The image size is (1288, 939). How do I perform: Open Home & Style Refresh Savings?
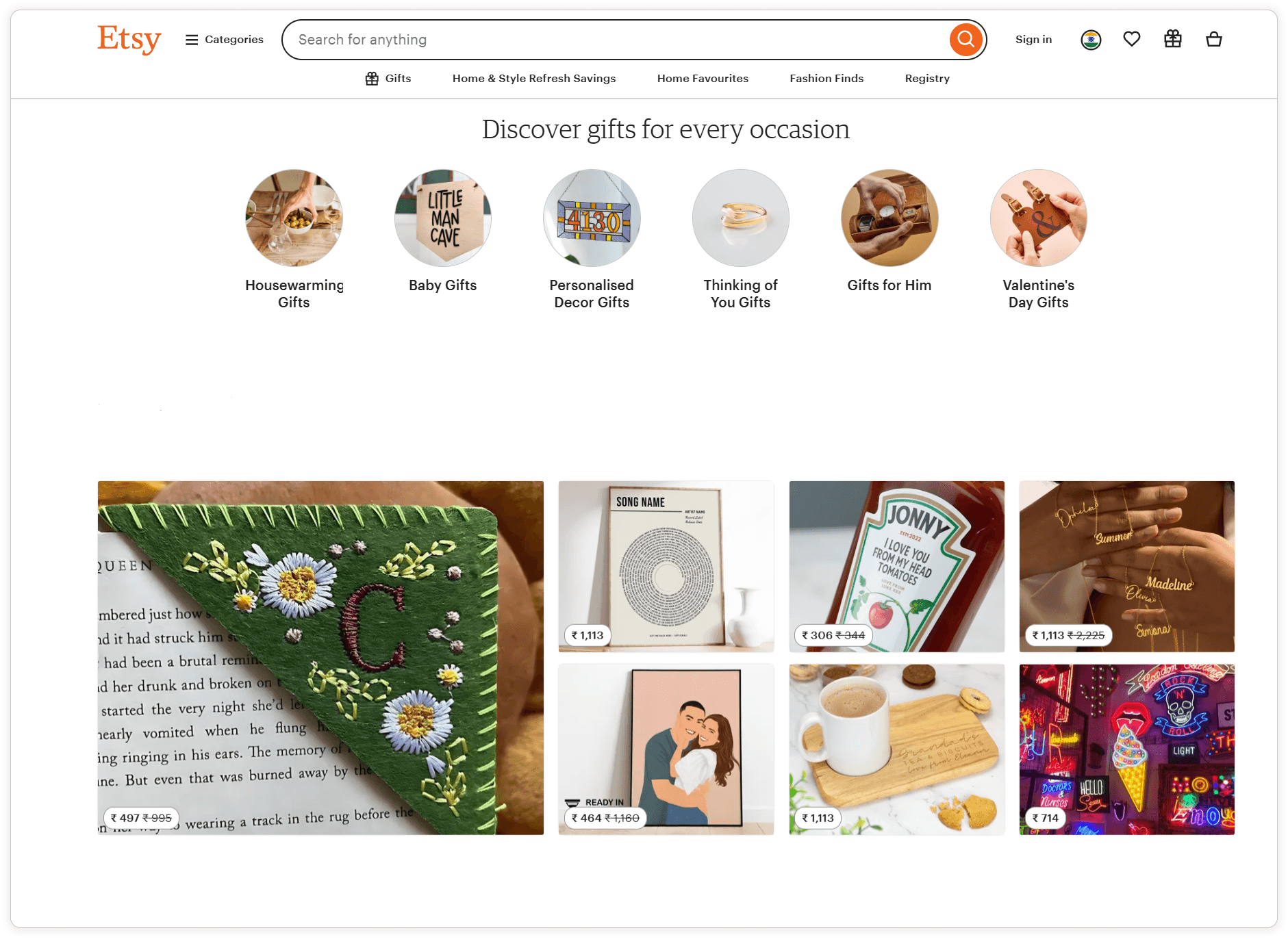(534, 79)
